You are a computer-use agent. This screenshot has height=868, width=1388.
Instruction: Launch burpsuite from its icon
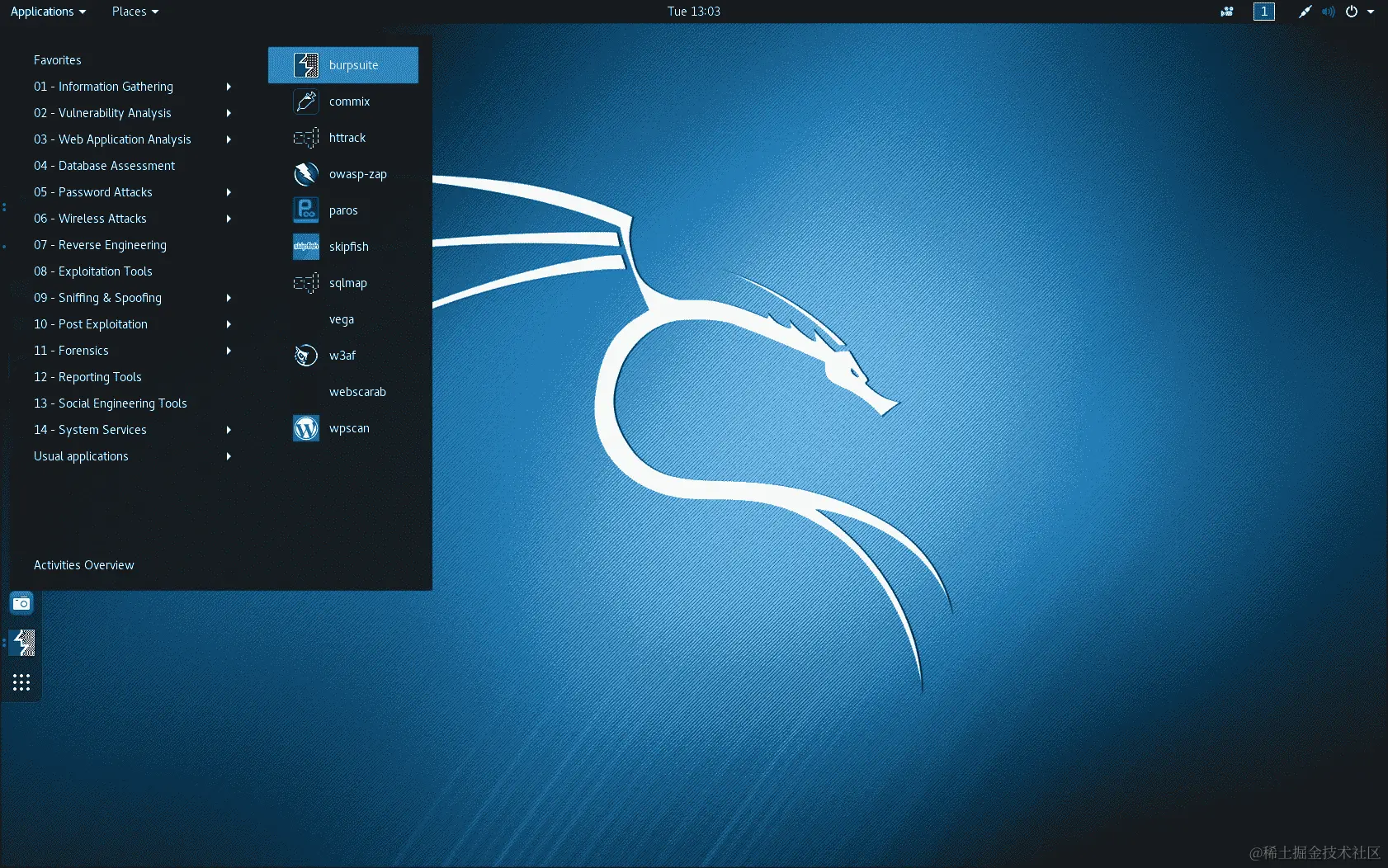[x=306, y=65]
